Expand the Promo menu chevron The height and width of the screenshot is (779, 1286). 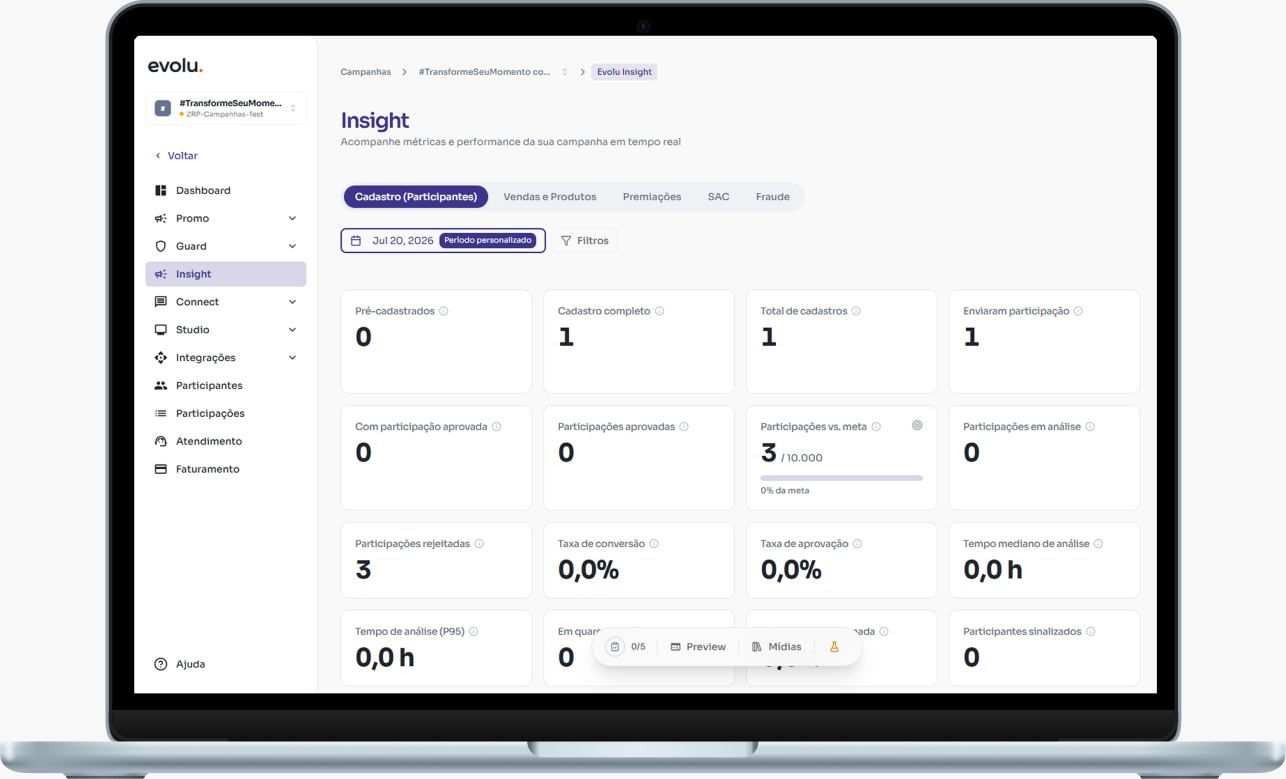(x=292, y=218)
